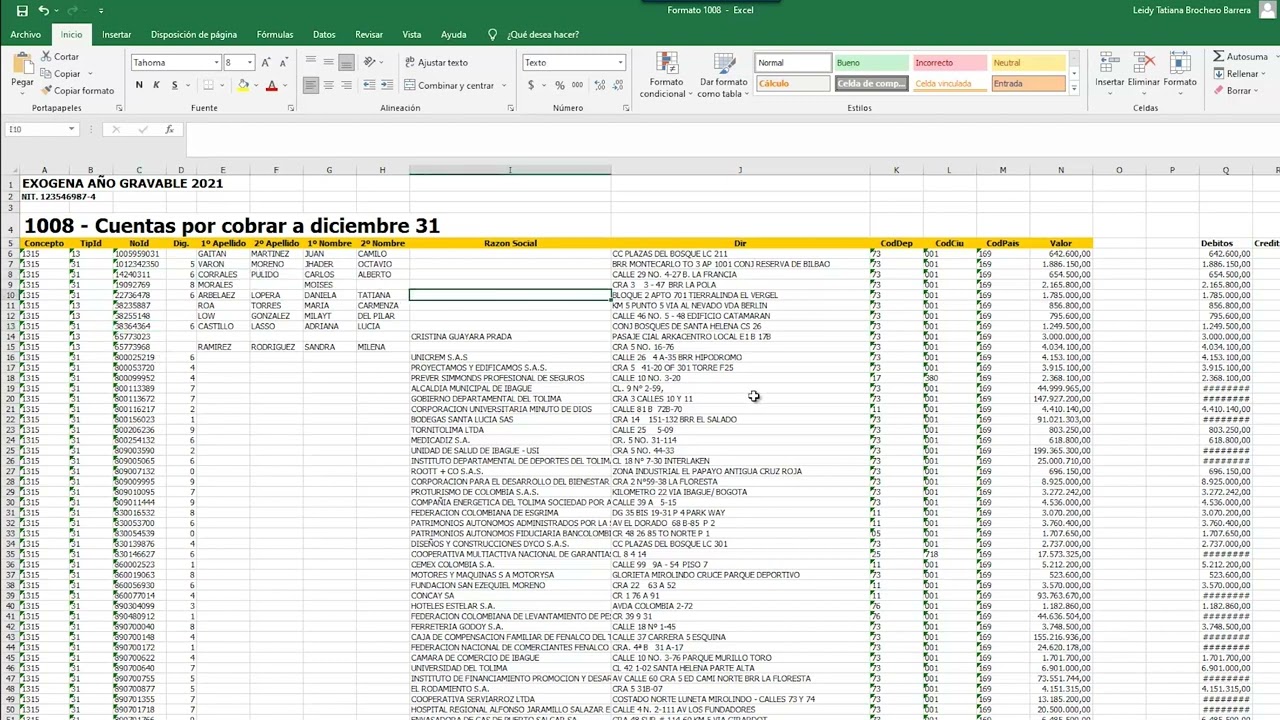The image size is (1280, 720).
Task: Toggle bold N formatting
Action: point(139,86)
